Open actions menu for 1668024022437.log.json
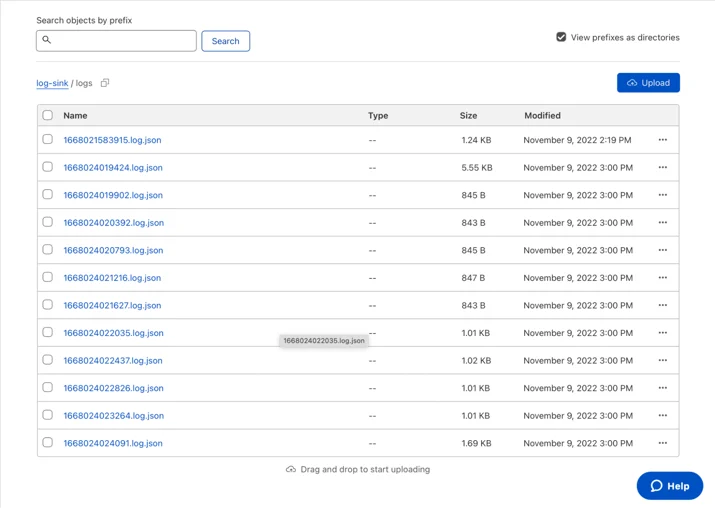The image size is (715, 508). click(x=663, y=360)
